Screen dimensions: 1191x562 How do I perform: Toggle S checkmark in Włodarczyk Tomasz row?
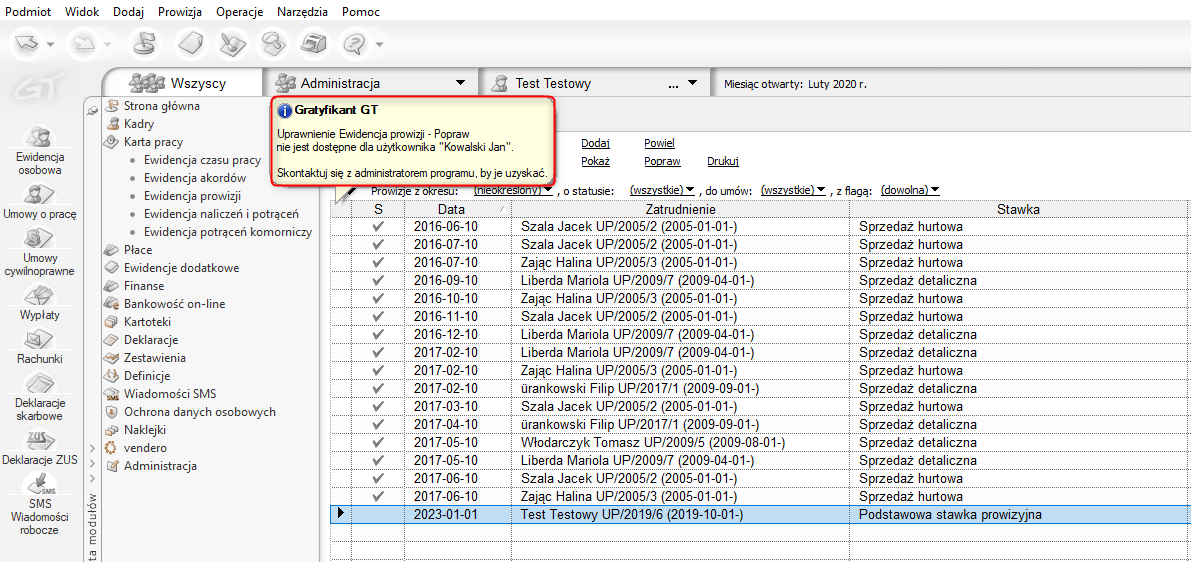pos(378,443)
